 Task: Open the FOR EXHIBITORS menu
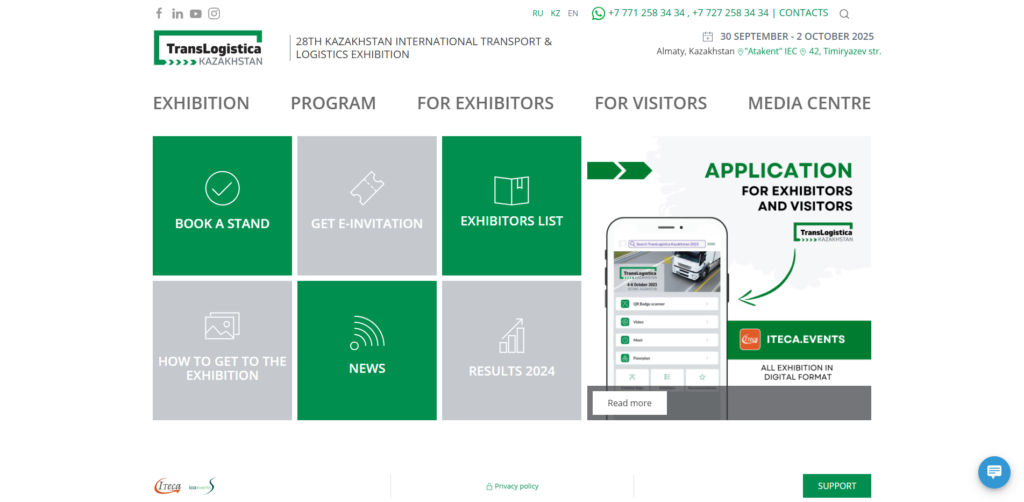coord(485,103)
